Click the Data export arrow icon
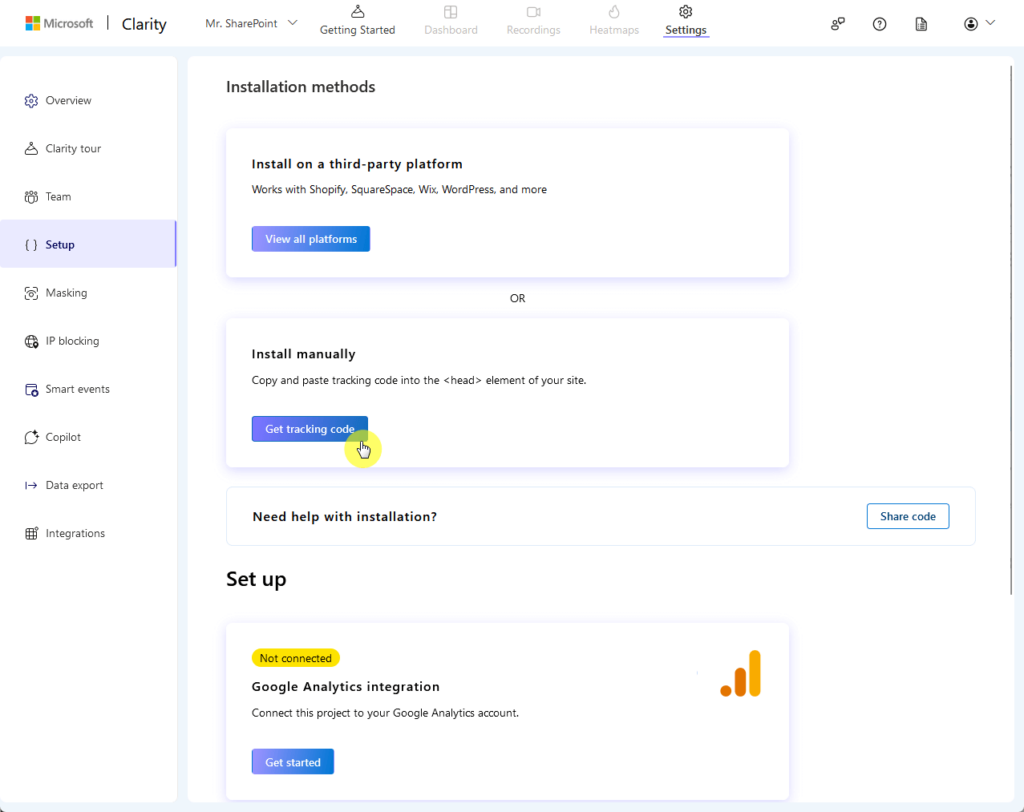The image size is (1024, 812). [31, 485]
